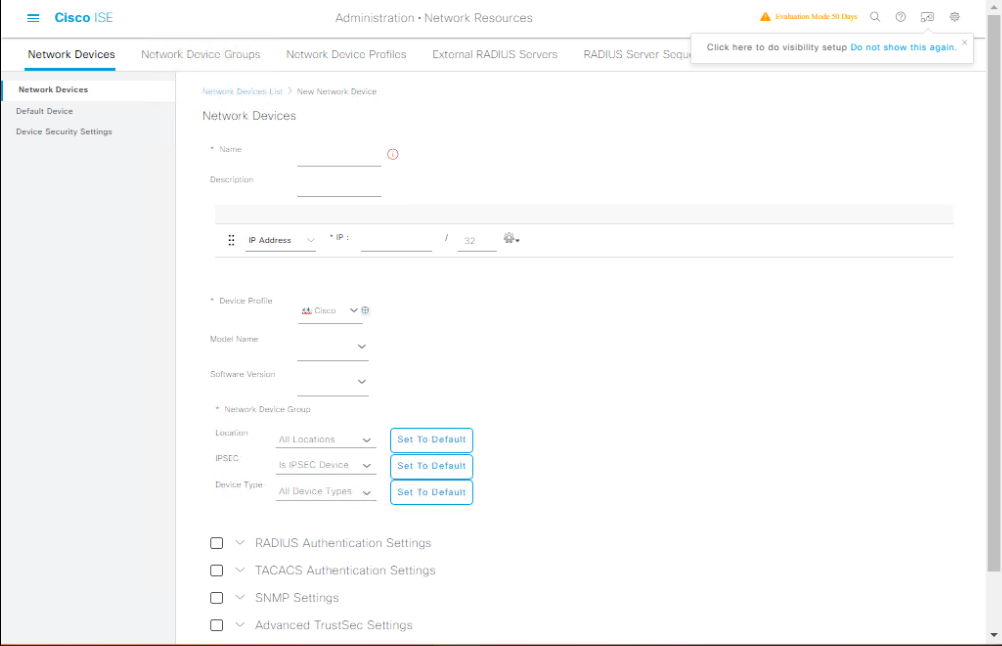Open the help question mark icon

900,17
